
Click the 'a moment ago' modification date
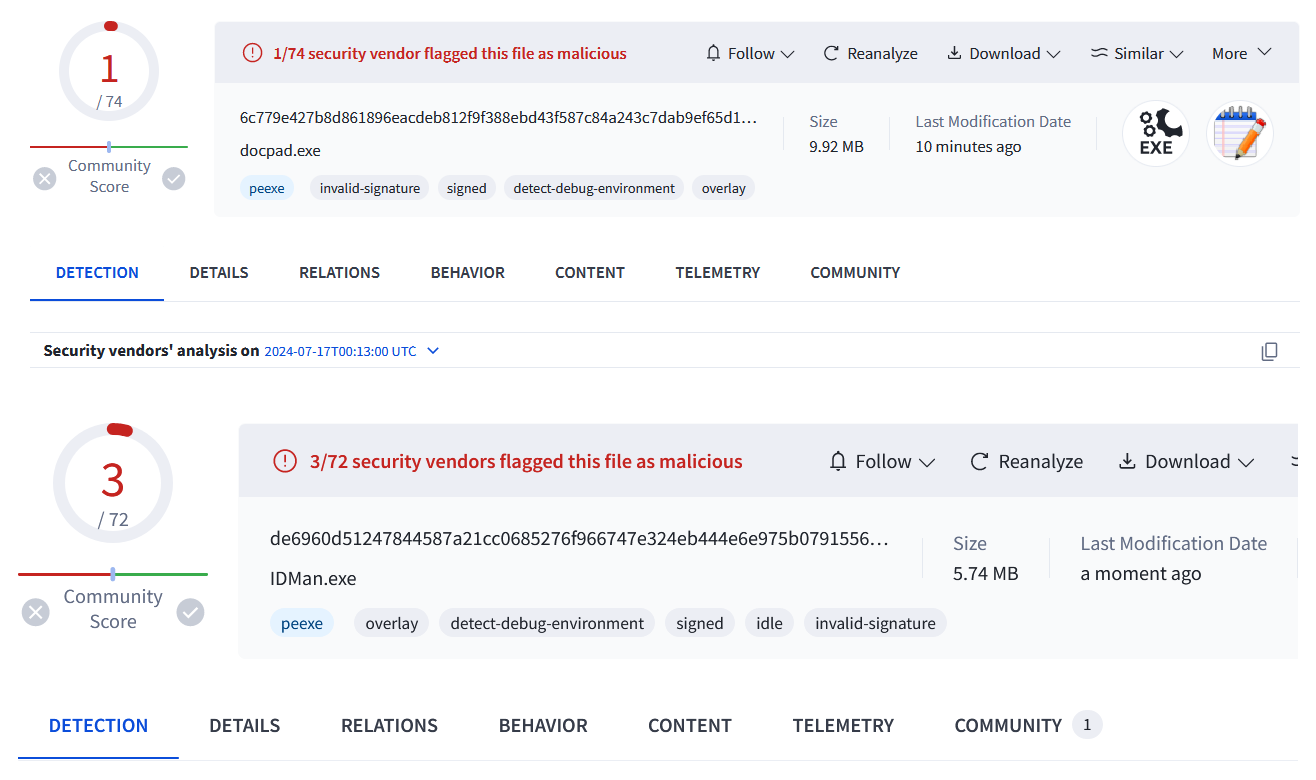coord(1141,573)
